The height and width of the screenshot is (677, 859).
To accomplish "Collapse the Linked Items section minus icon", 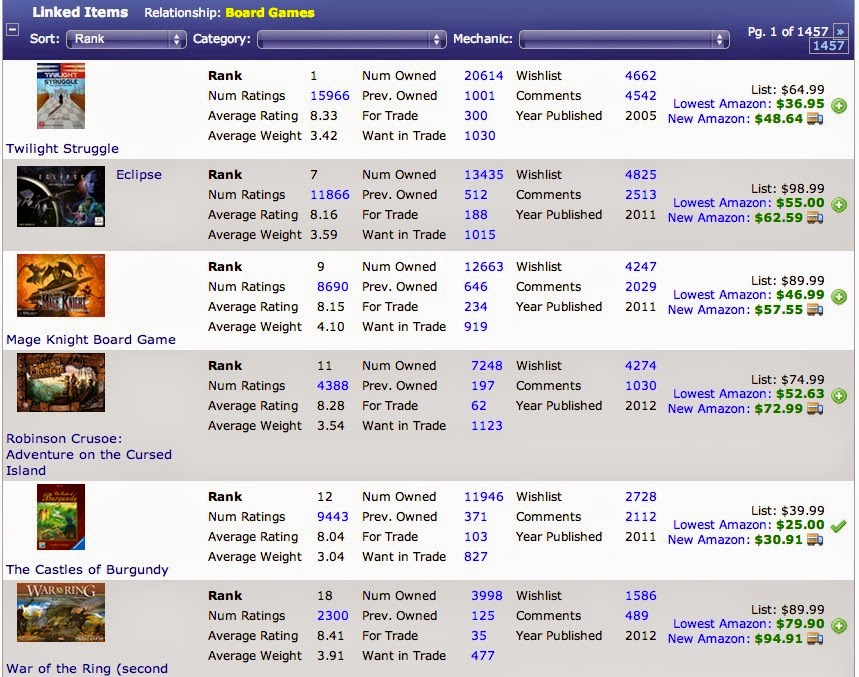I will pyautogui.click(x=13, y=30).
